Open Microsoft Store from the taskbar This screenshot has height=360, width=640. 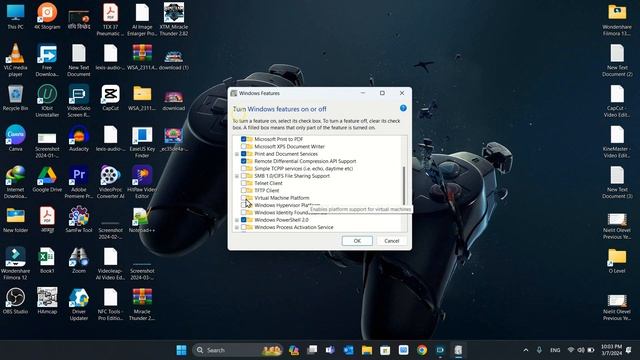(385, 350)
